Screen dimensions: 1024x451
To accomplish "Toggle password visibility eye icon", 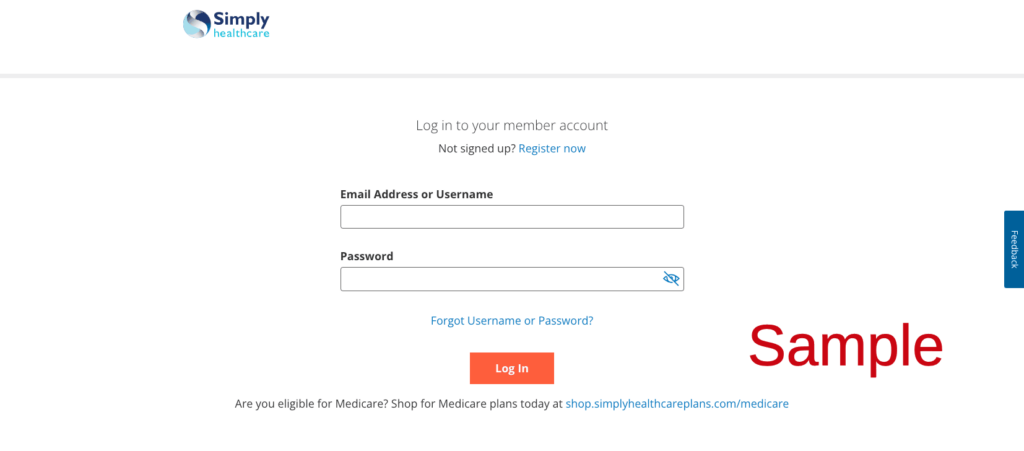I will point(671,279).
